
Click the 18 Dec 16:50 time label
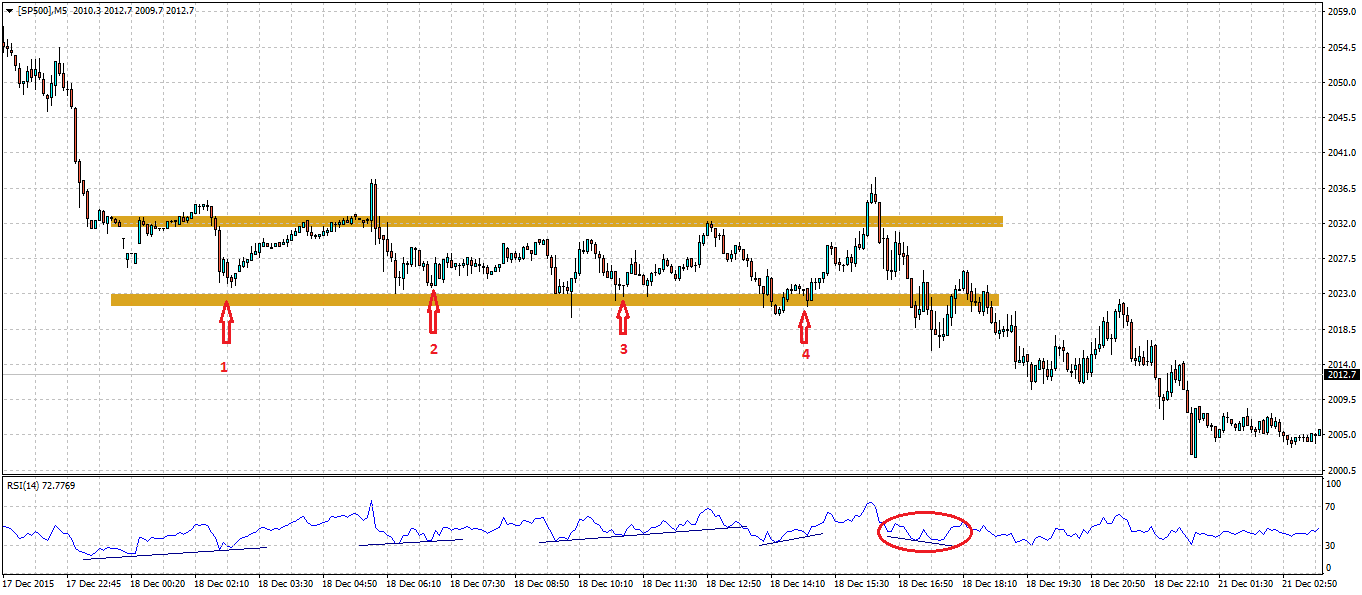tap(927, 582)
